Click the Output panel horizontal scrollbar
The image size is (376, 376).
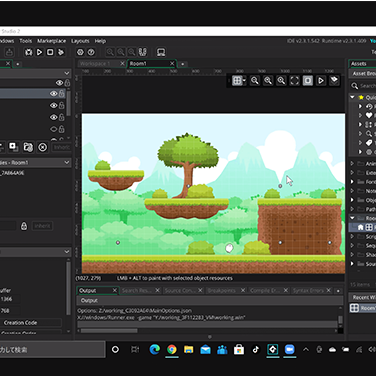click(109, 331)
